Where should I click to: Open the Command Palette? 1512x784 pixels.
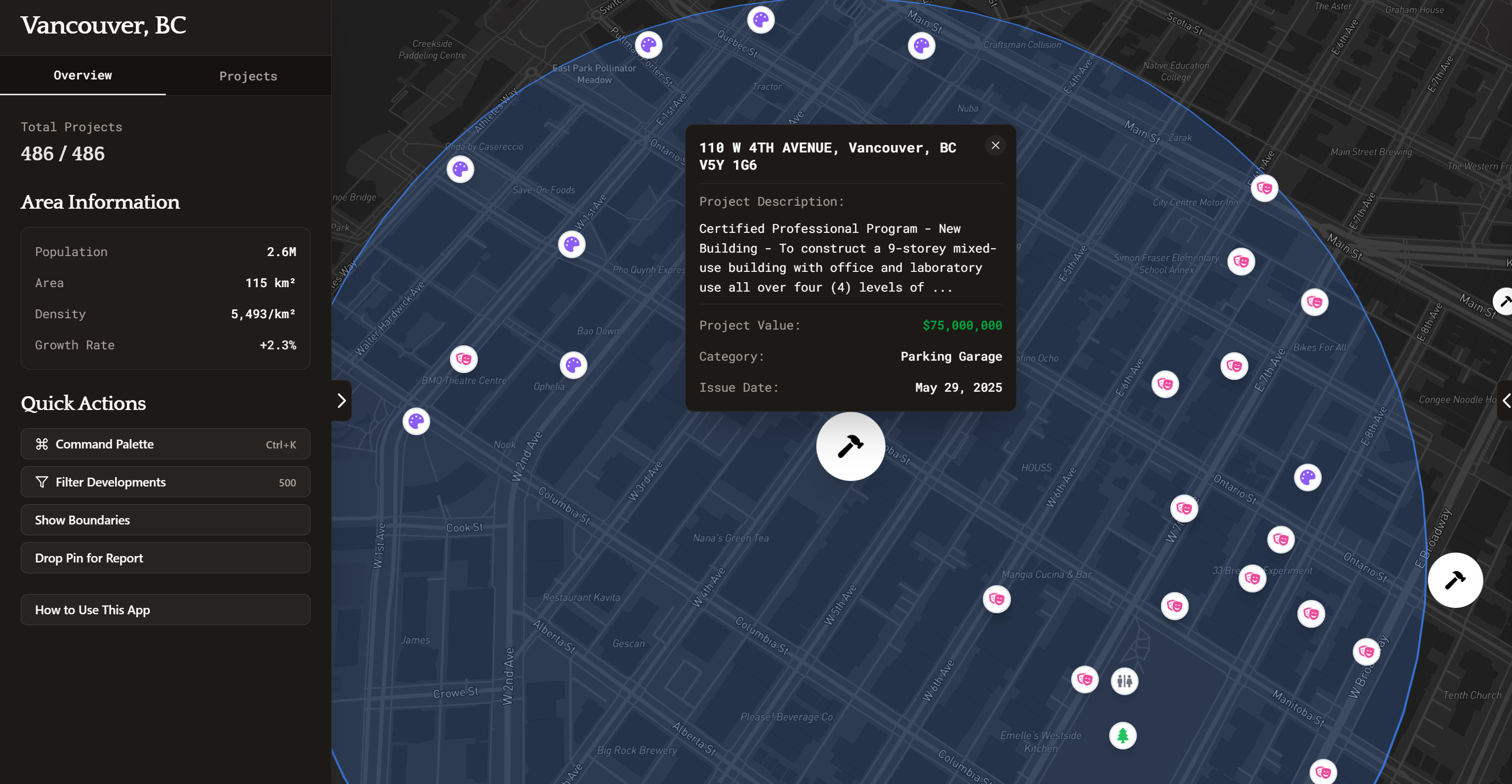(165, 444)
